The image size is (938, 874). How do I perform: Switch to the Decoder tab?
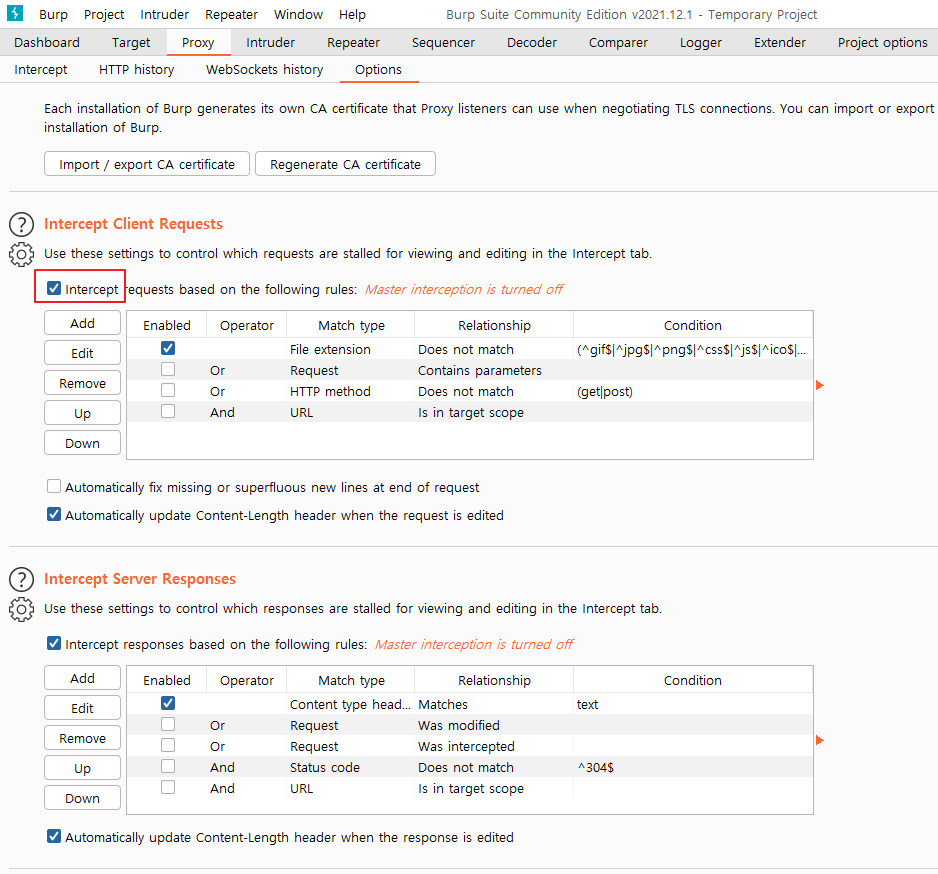(532, 42)
